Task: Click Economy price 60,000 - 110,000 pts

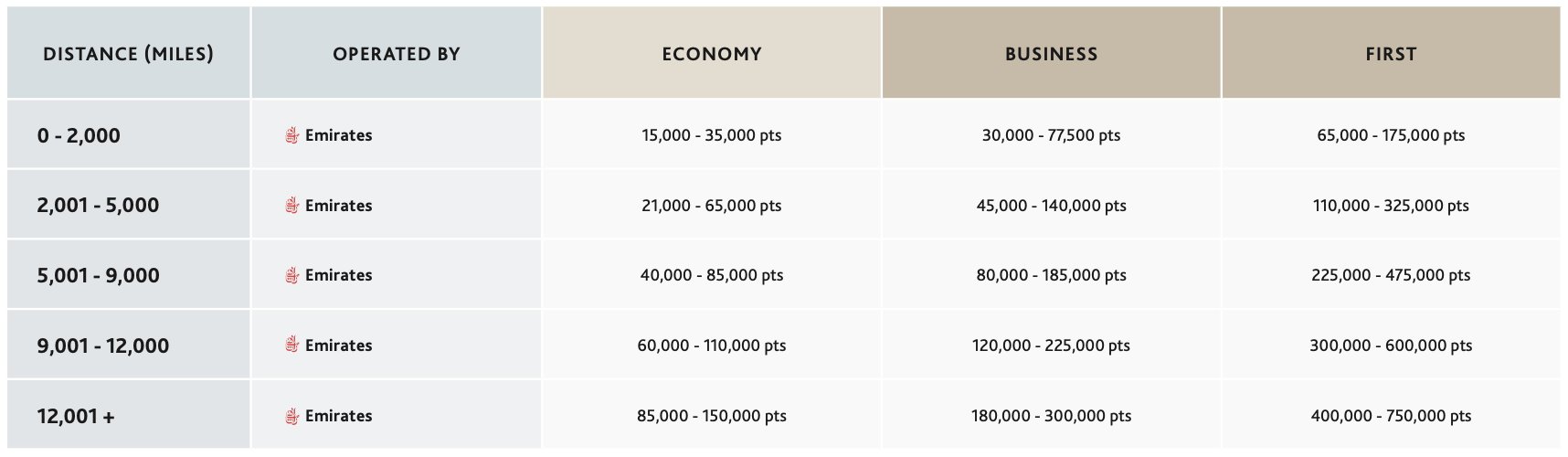Action: [x=712, y=345]
